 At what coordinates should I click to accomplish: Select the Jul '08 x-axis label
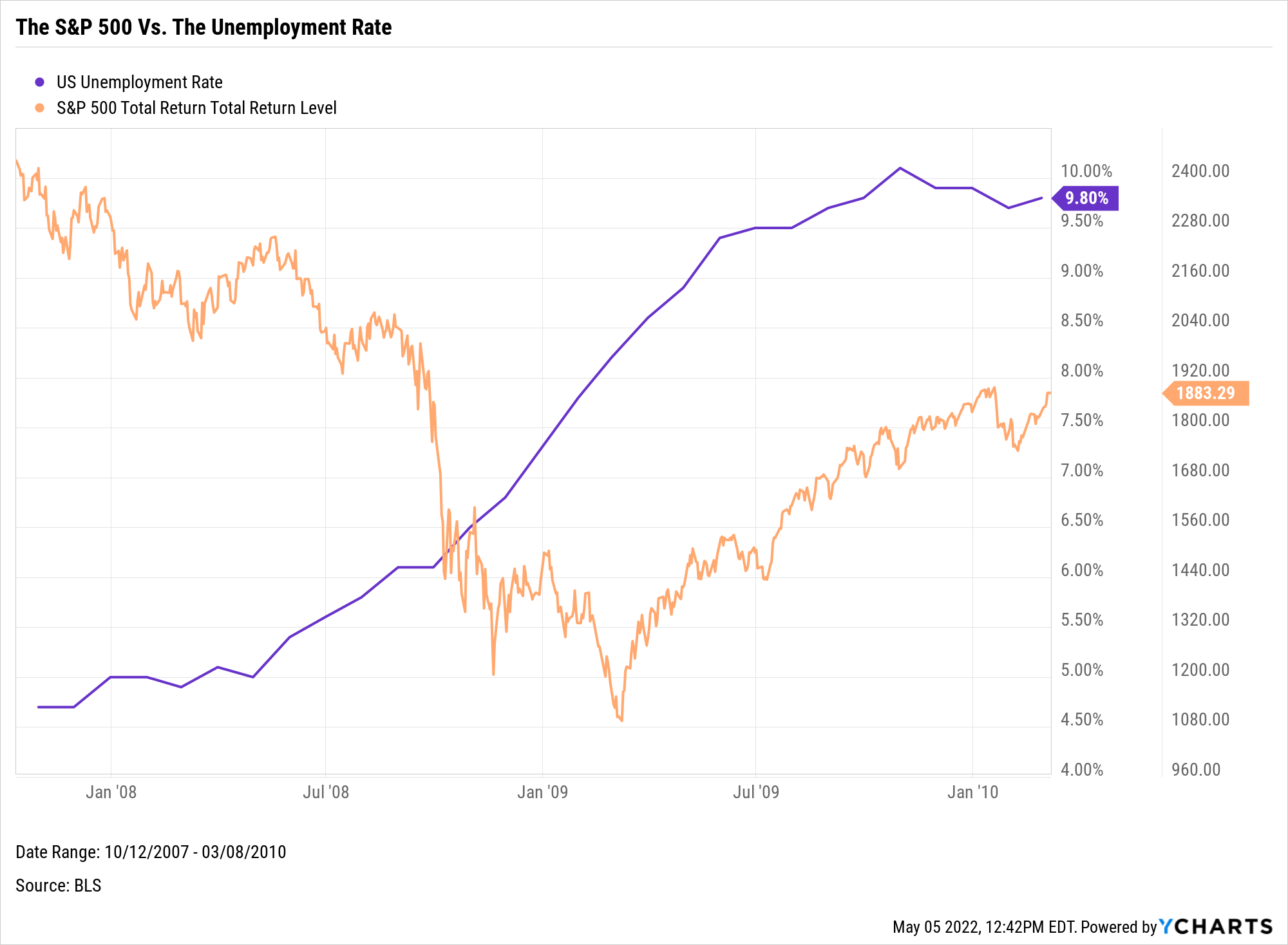326,792
